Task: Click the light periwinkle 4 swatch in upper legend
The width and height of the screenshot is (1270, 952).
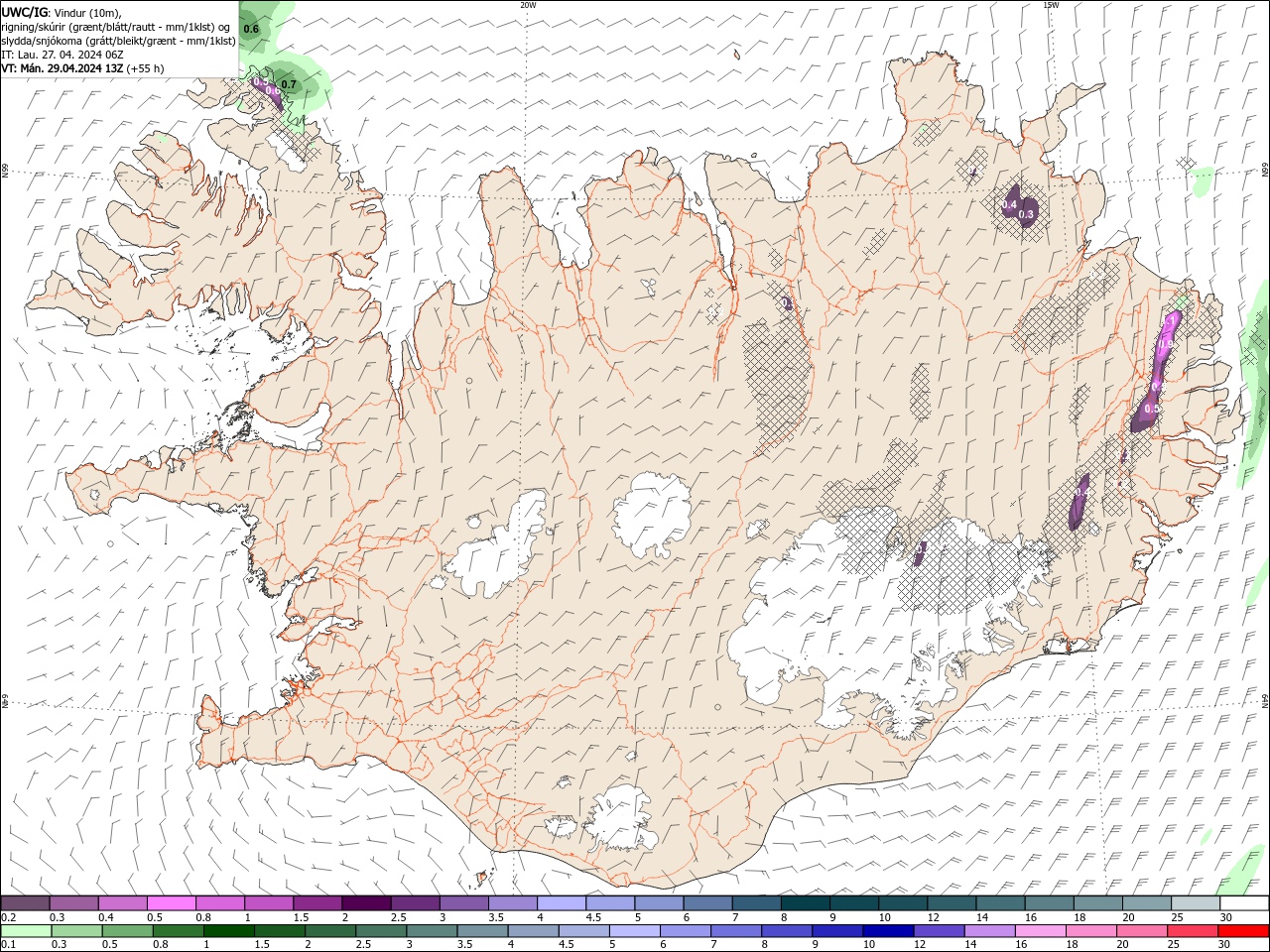Action: (x=562, y=903)
